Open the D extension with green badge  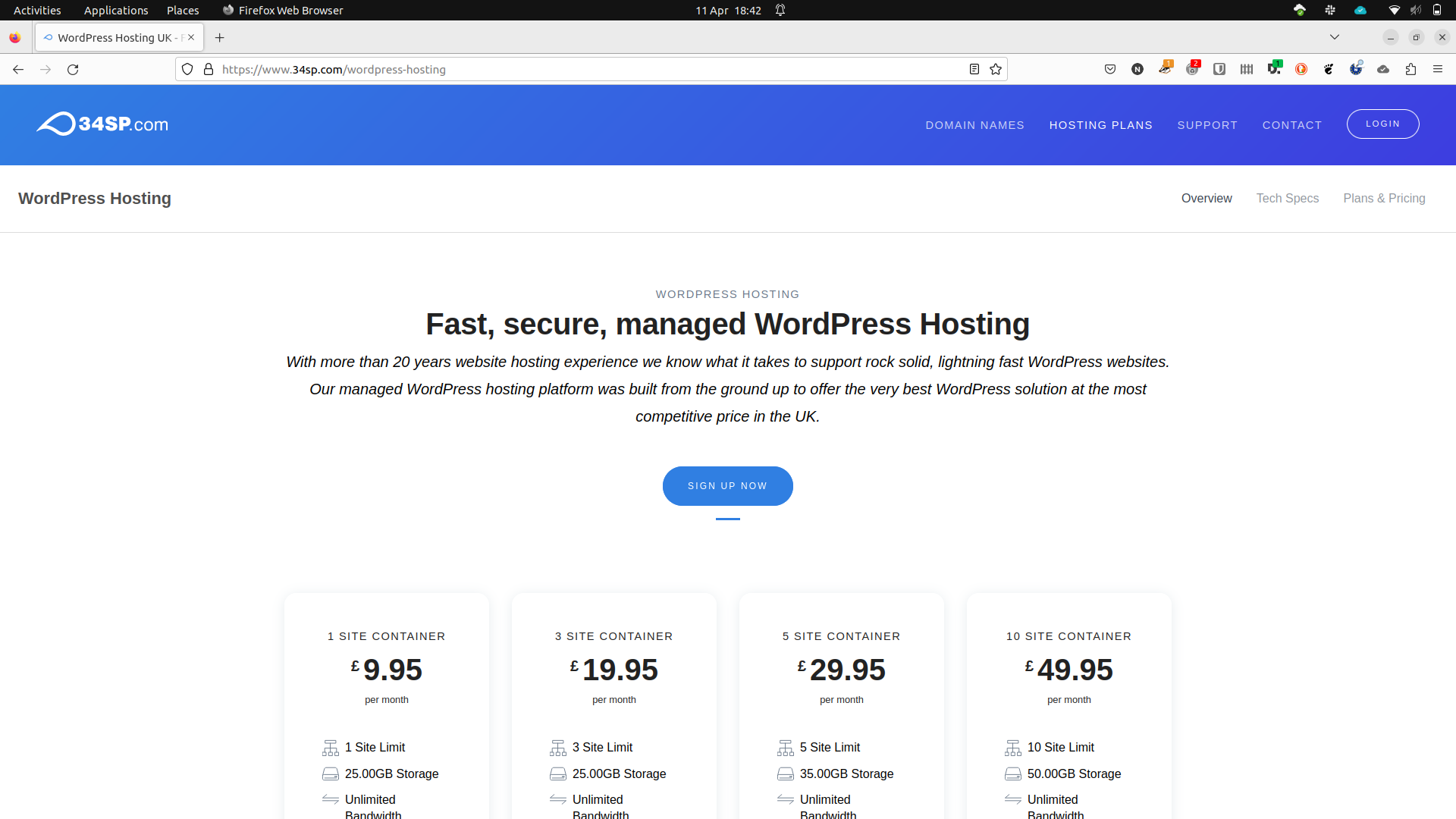tap(1274, 68)
